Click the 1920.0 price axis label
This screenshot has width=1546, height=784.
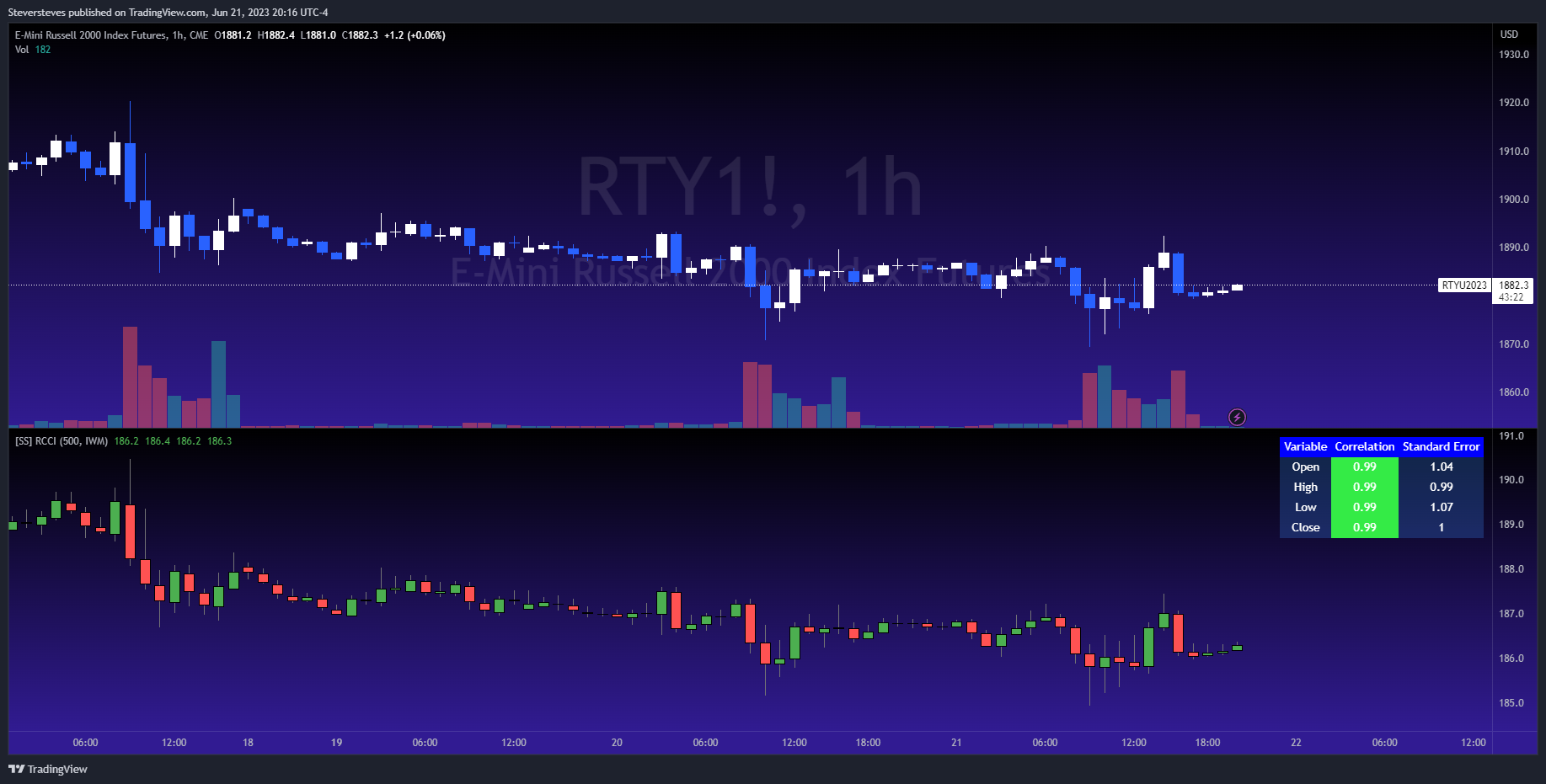[x=1513, y=103]
